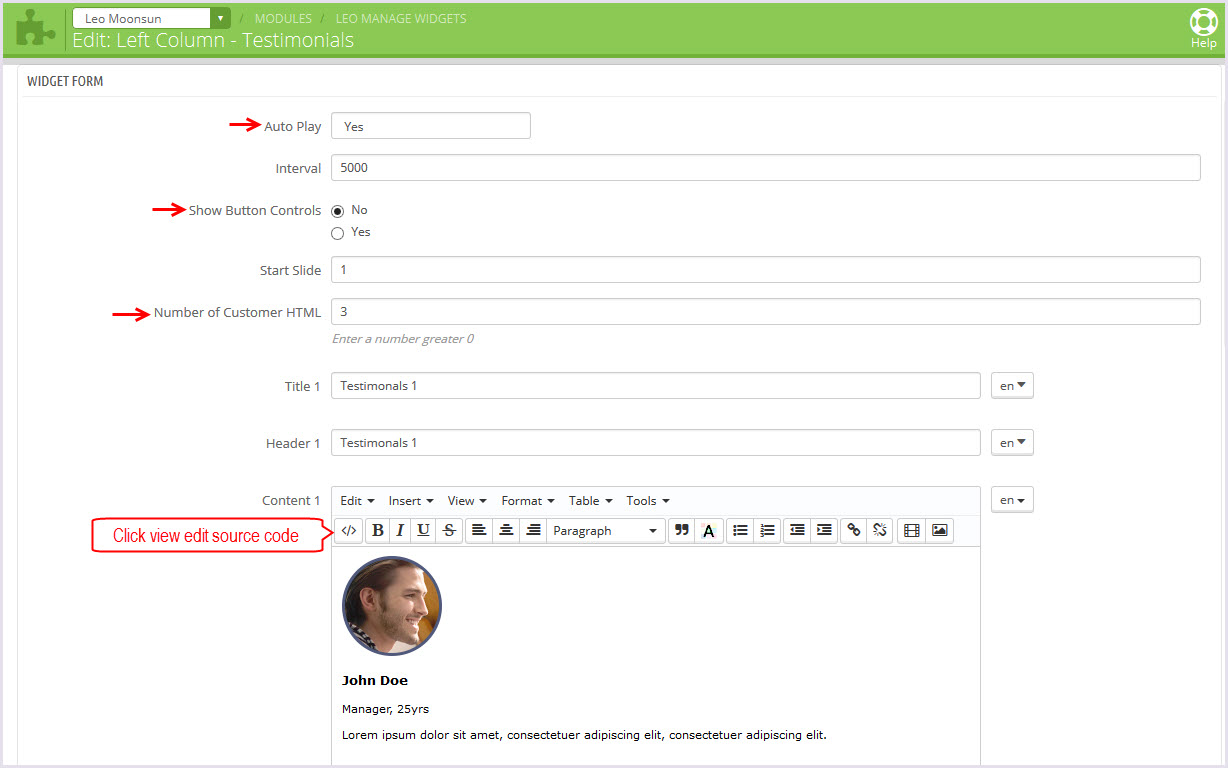Image resolution: width=1228 pixels, height=768 pixels.
Task: Open the Leo Moonsun shop selector
Action: 151,18
